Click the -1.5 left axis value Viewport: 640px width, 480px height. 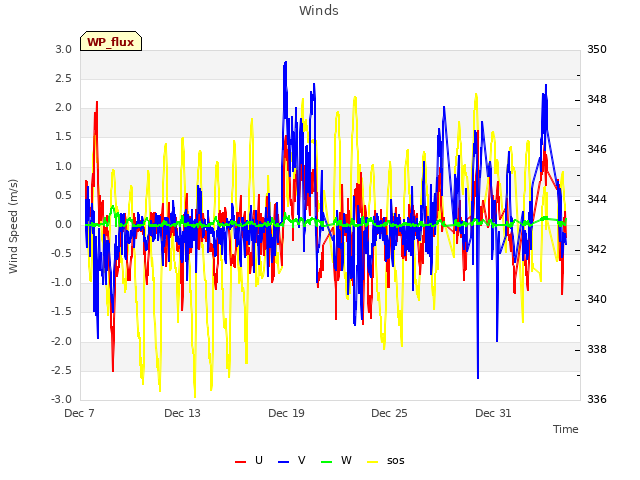pos(62,312)
